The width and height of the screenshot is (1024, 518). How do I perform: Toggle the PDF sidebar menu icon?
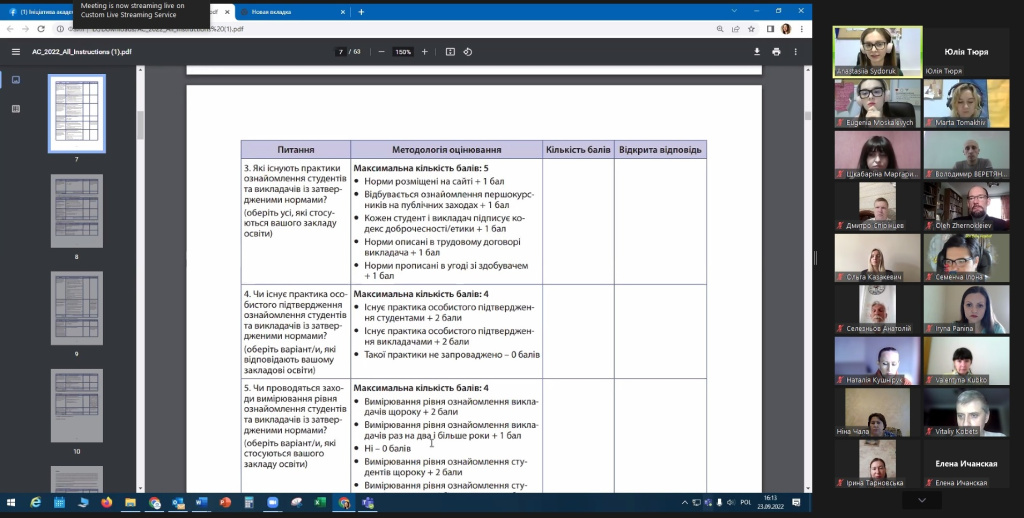click(16, 52)
